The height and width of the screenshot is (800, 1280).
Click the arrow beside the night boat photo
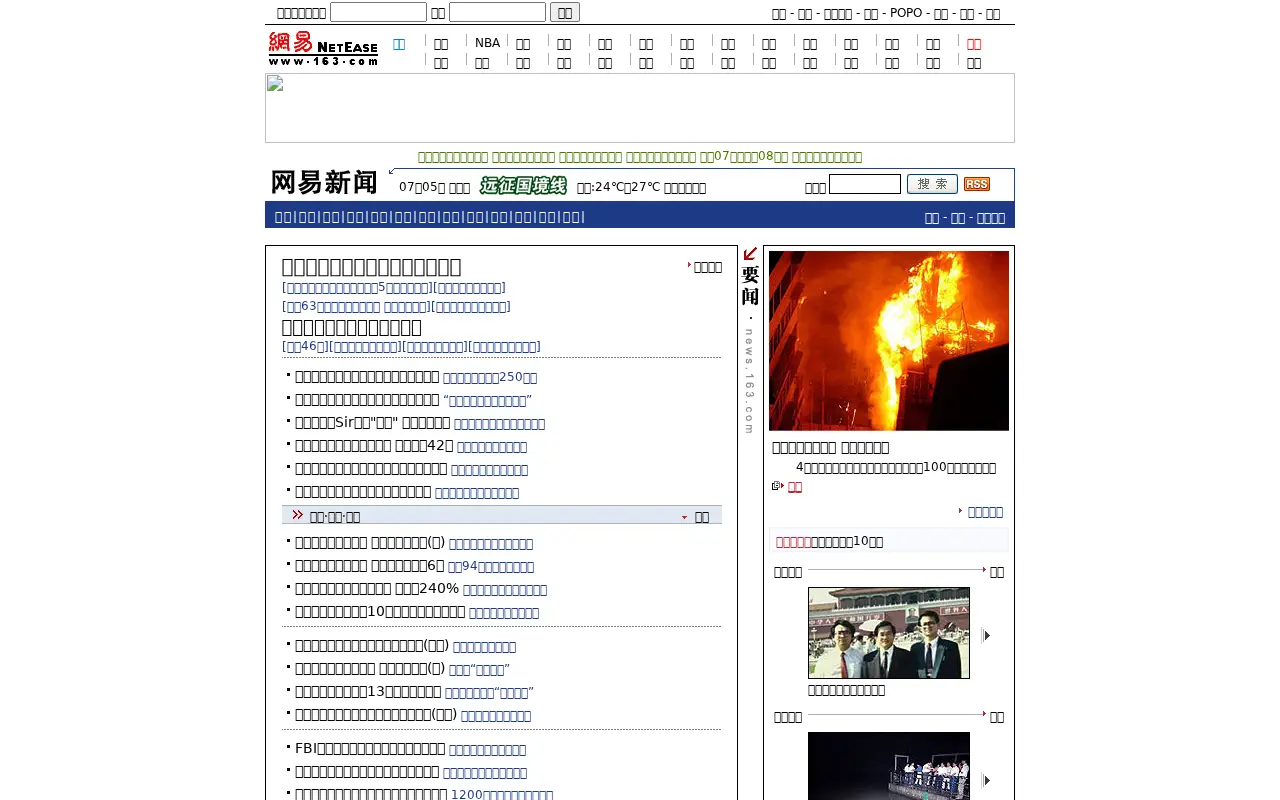tap(986, 780)
